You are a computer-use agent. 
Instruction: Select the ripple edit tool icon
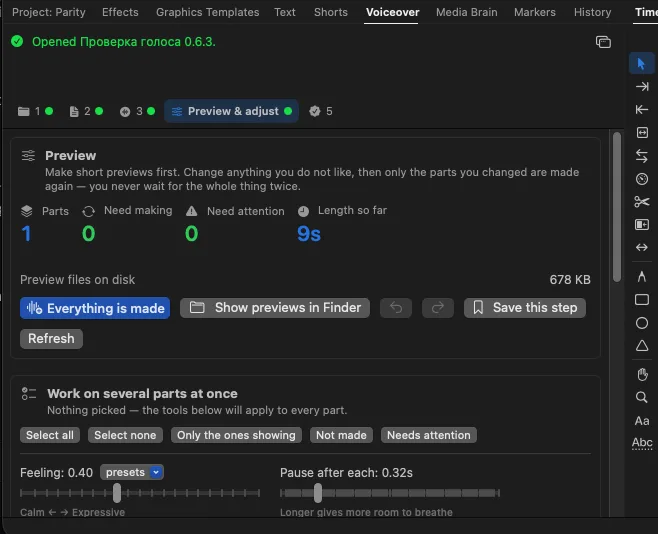pos(642,133)
